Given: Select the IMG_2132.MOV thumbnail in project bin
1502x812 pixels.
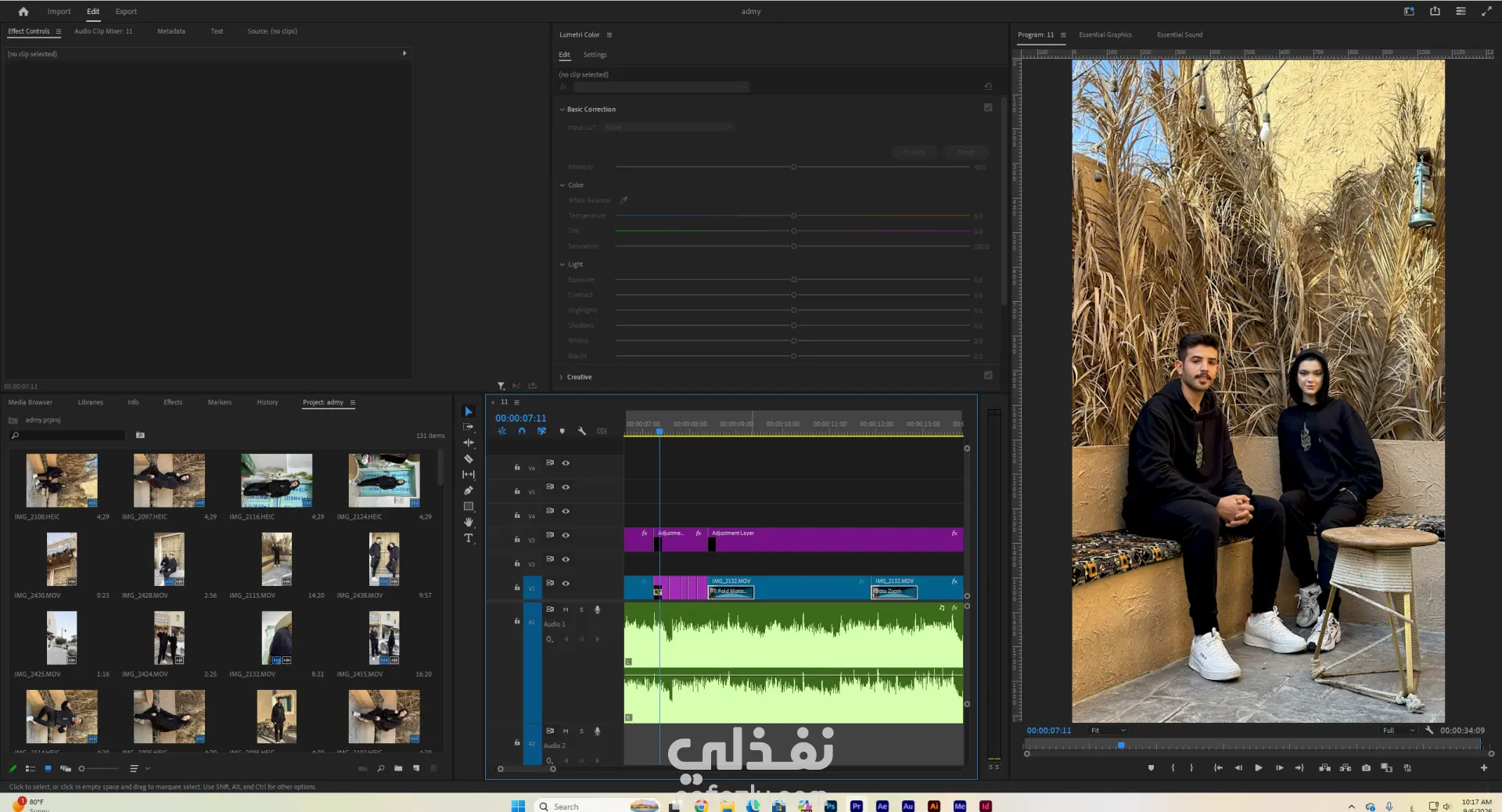Looking at the screenshot, I should (276, 638).
